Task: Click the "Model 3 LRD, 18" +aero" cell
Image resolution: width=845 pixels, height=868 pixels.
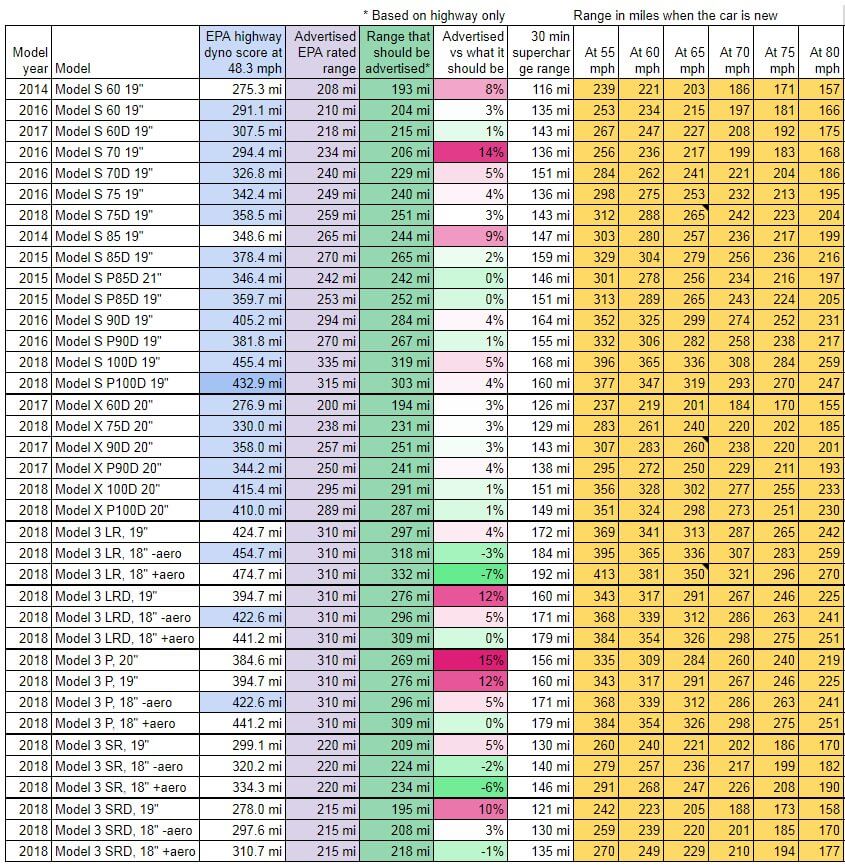Action: pos(126,638)
